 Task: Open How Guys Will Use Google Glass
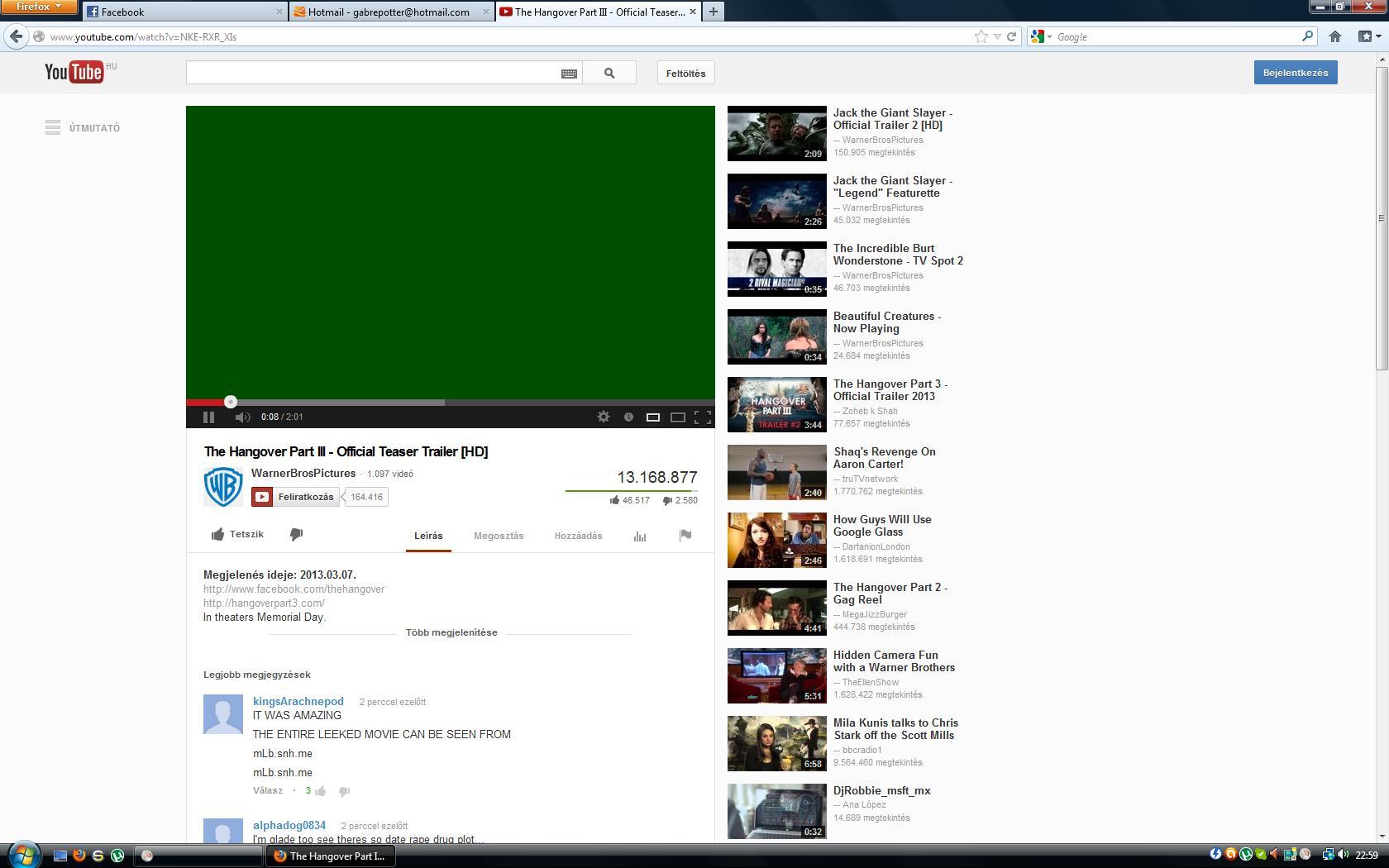pos(882,526)
